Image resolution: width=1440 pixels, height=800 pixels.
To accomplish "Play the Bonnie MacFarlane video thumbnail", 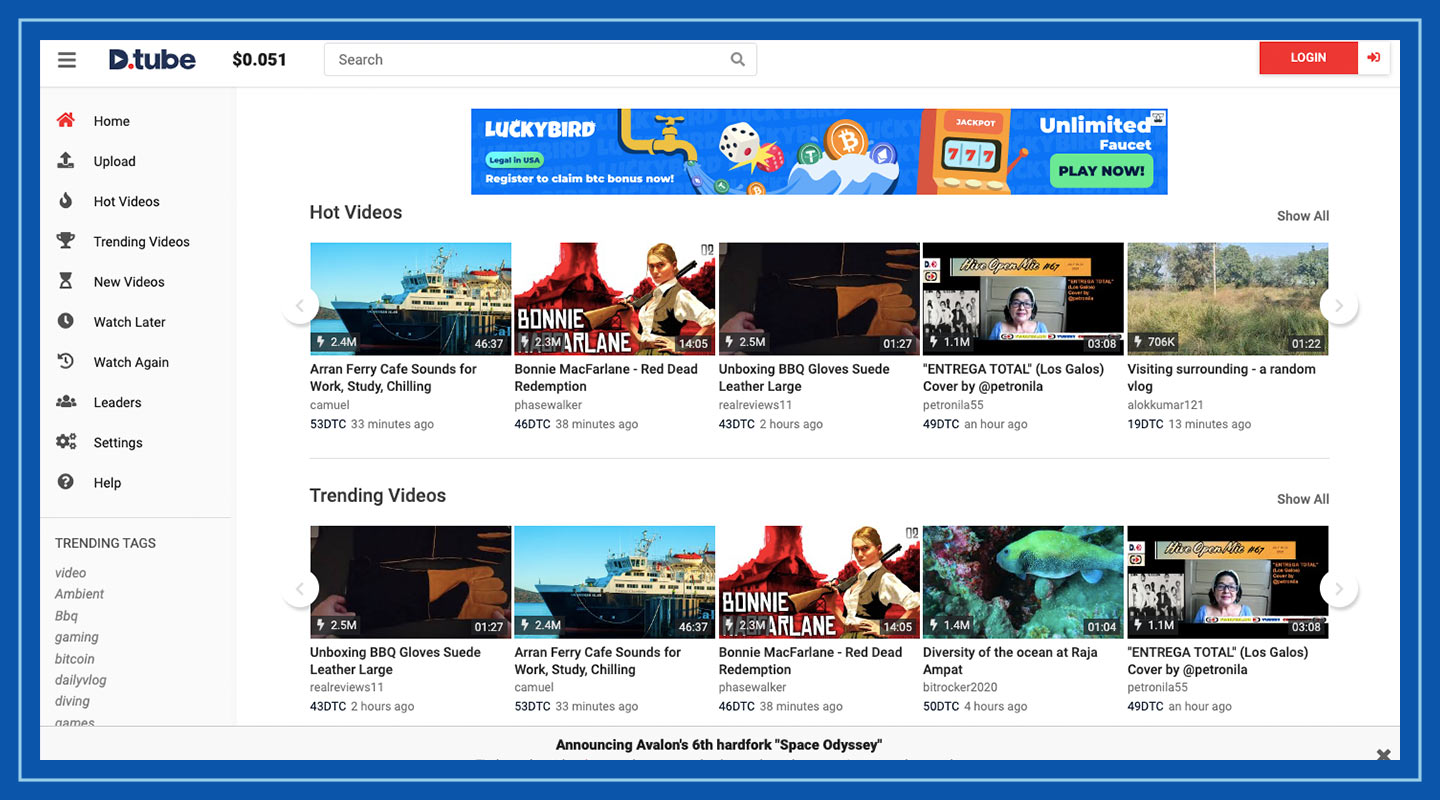I will pos(614,297).
